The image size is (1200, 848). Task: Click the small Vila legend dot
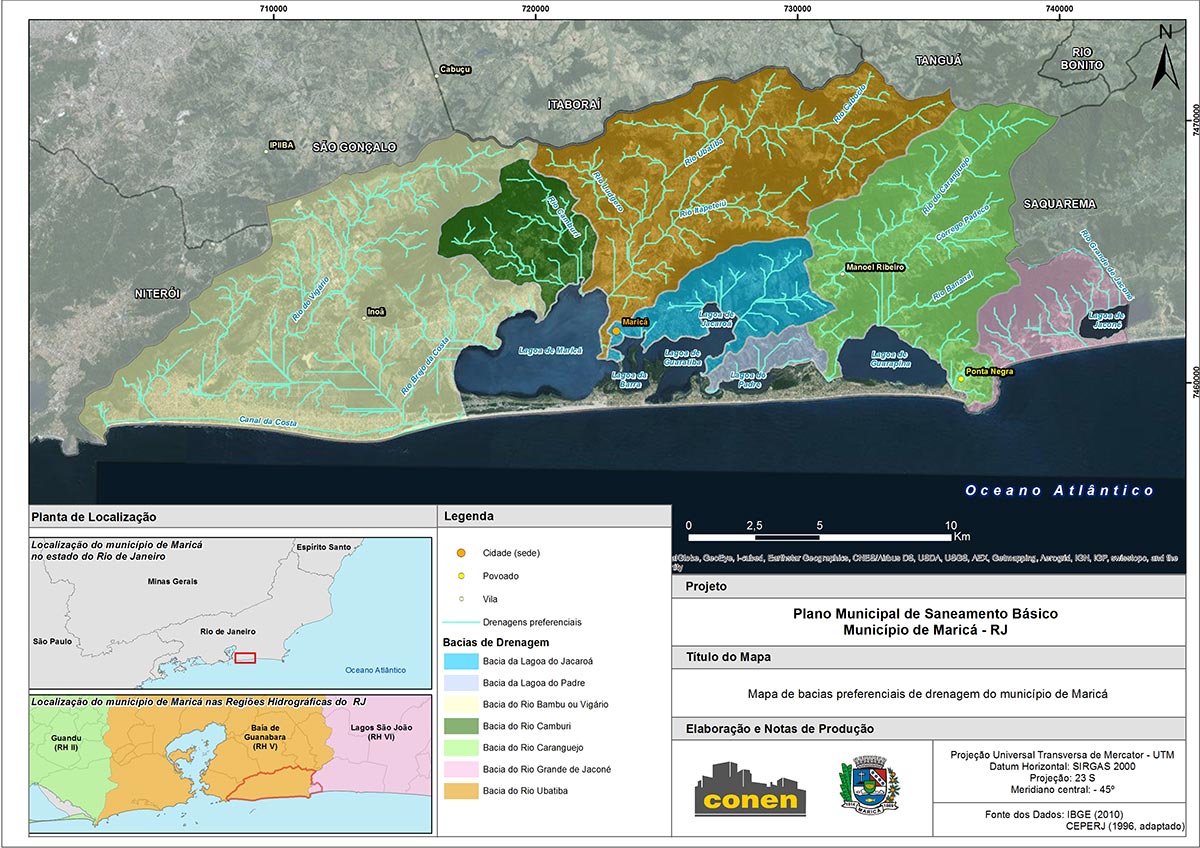pos(459,599)
